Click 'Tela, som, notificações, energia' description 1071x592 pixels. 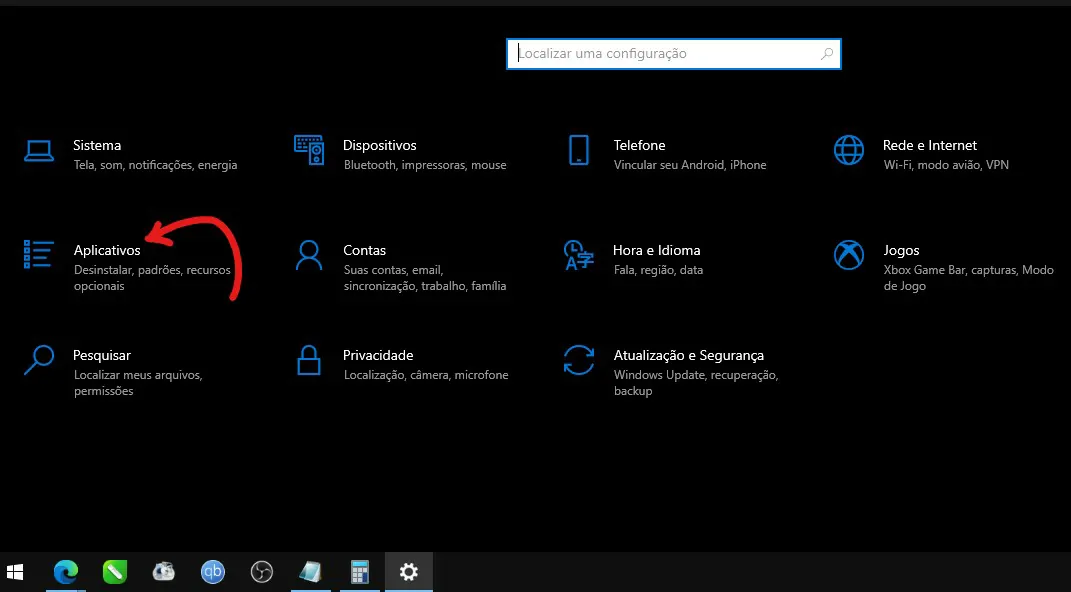pos(156,165)
